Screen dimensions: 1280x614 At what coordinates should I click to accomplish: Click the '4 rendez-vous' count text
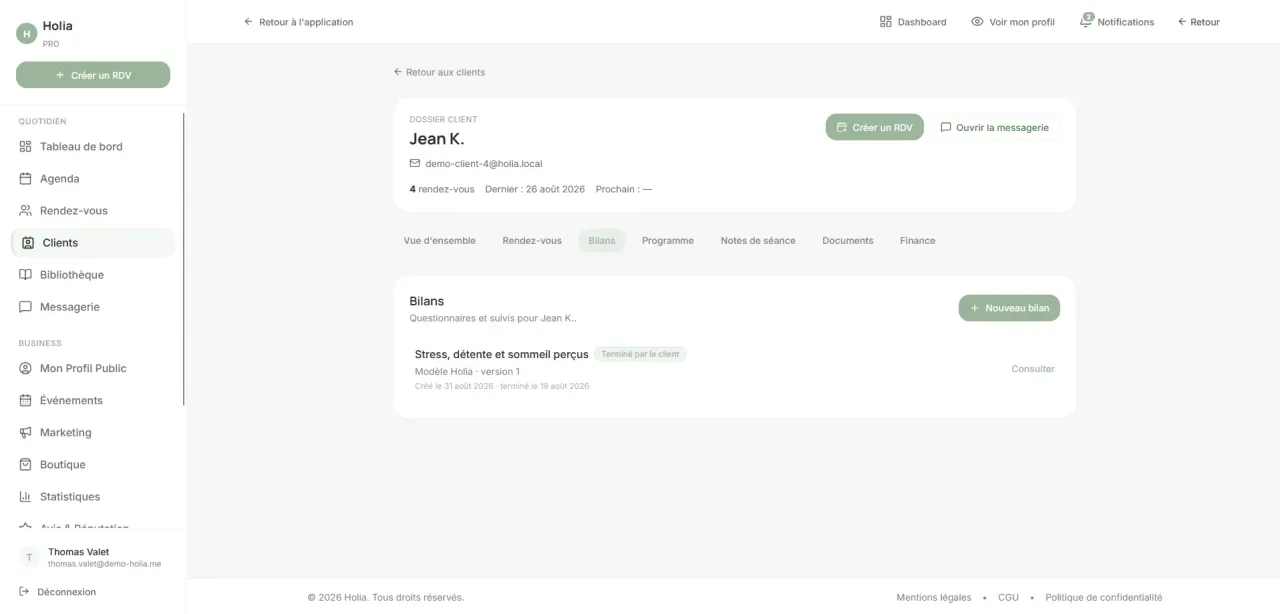[442, 189]
